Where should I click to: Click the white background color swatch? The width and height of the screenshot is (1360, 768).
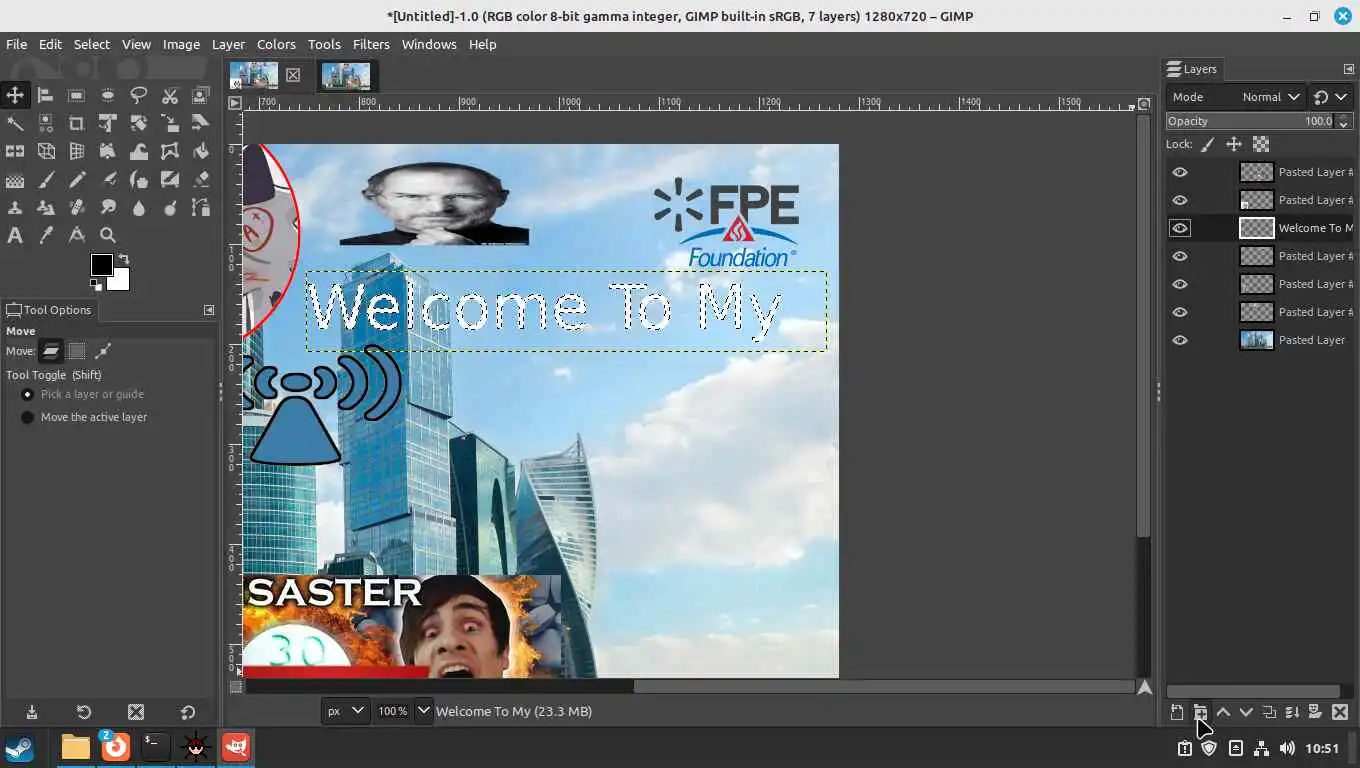pos(122,283)
